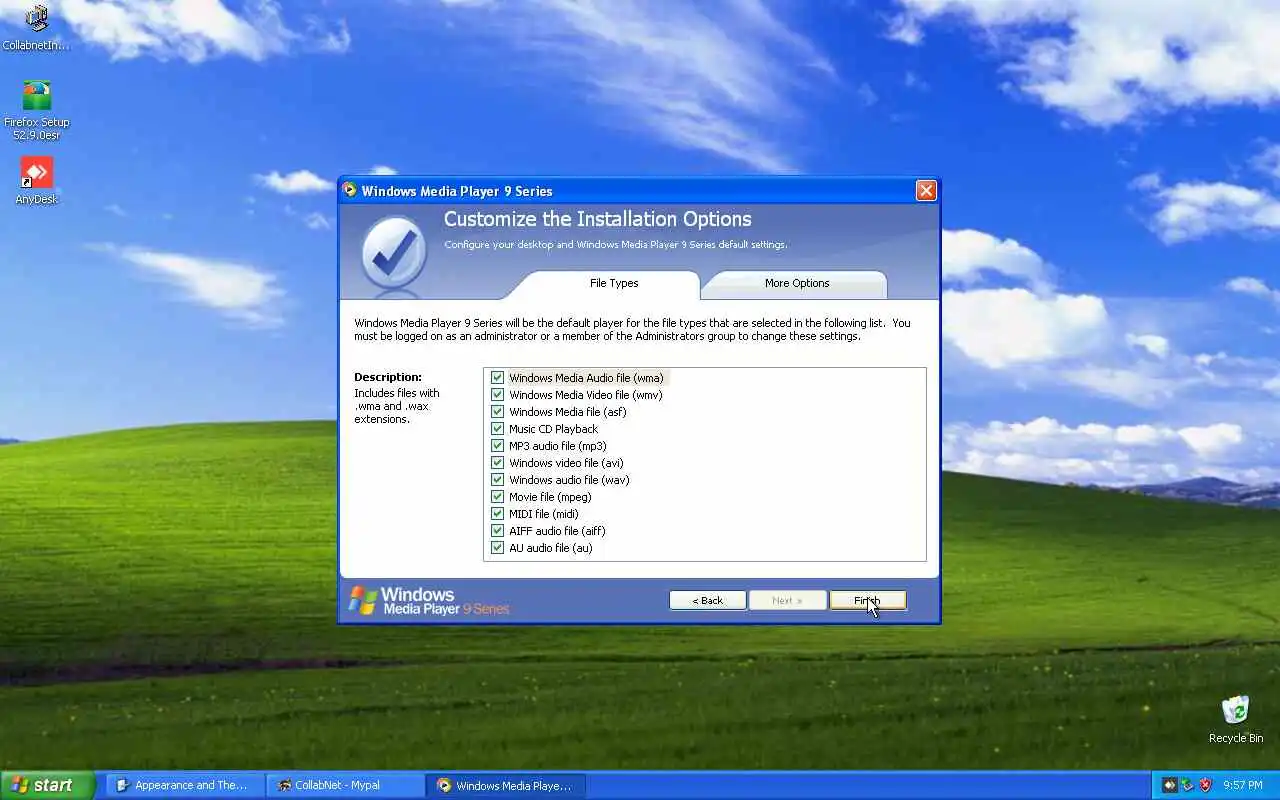1280x800 pixels.
Task: Click Finish to complete setup
Action: (x=868, y=600)
